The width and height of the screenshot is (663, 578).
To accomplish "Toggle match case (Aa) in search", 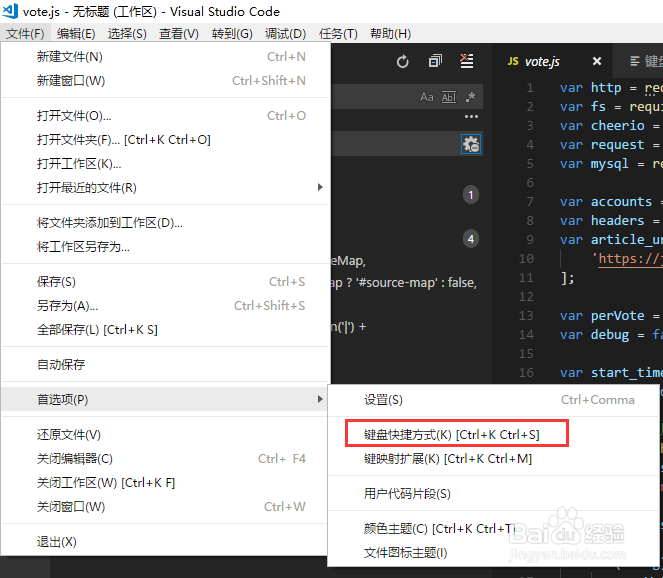I will click(427, 97).
